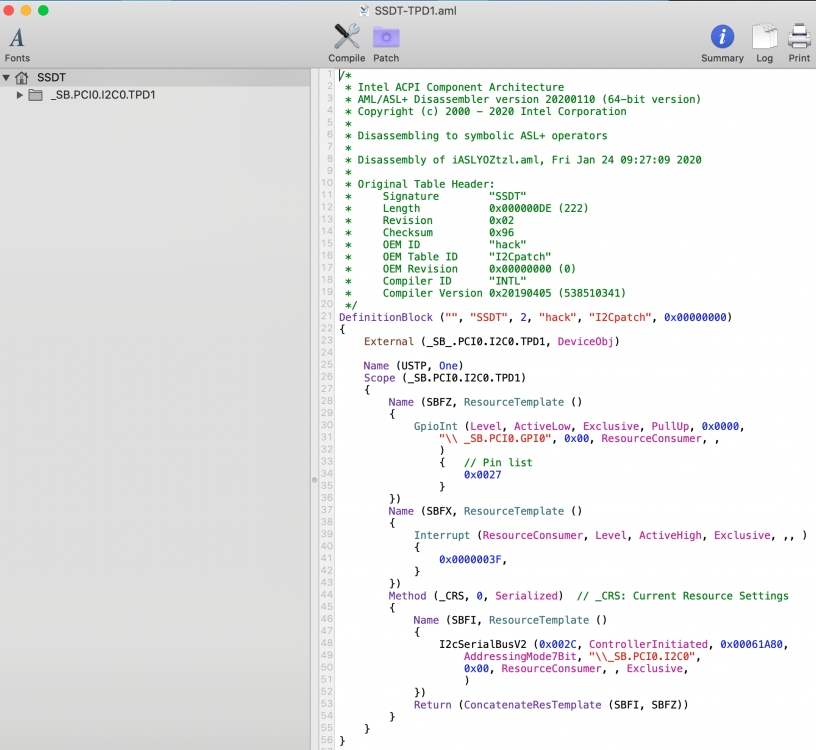Click the SBFZ ResourceTemplate name

click(x=439, y=402)
